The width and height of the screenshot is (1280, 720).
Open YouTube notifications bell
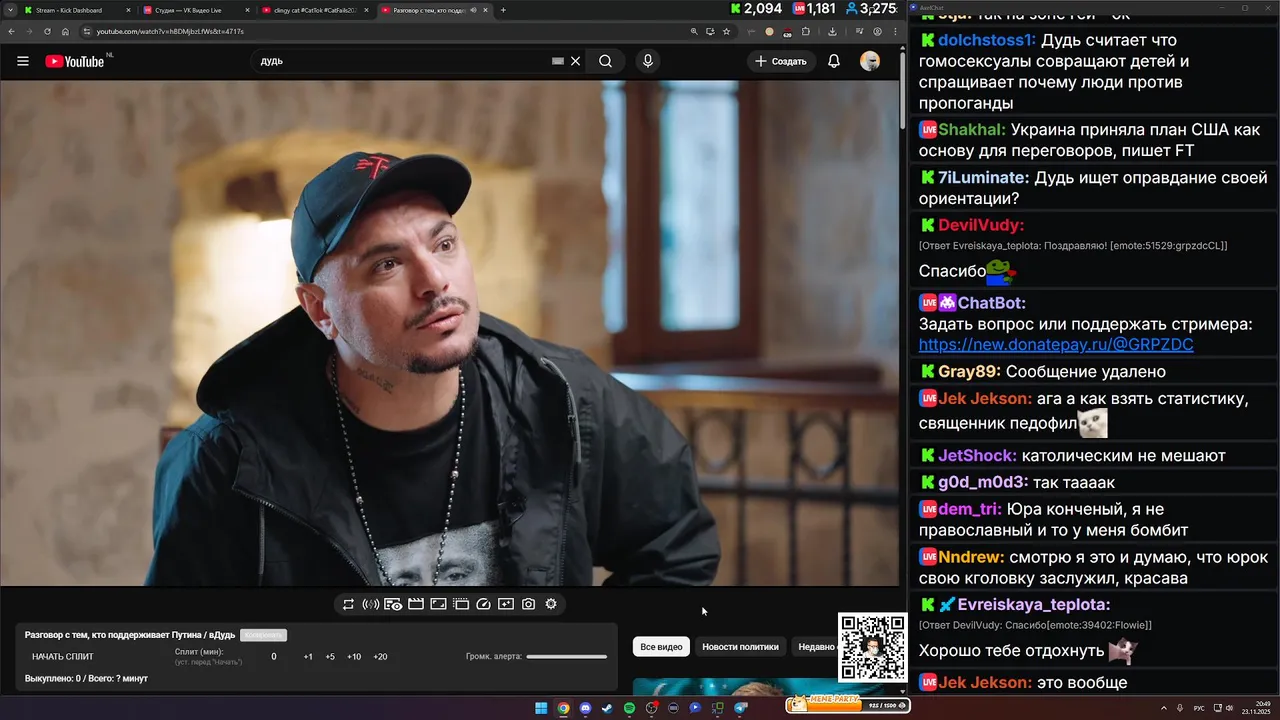[x=834, y=61]
